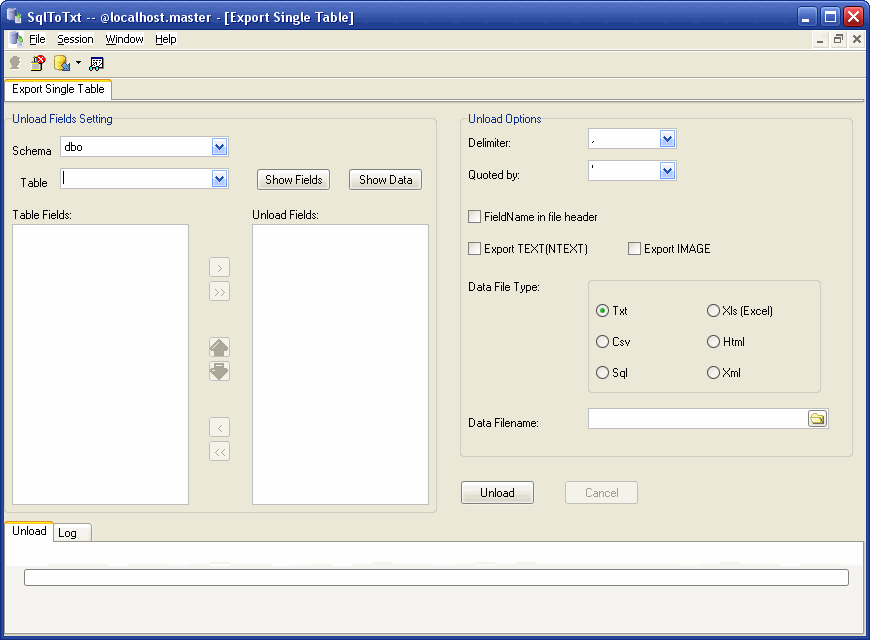Click the calendar with glasses toolbar icon
870x640 pixels.
coord(97,64)
